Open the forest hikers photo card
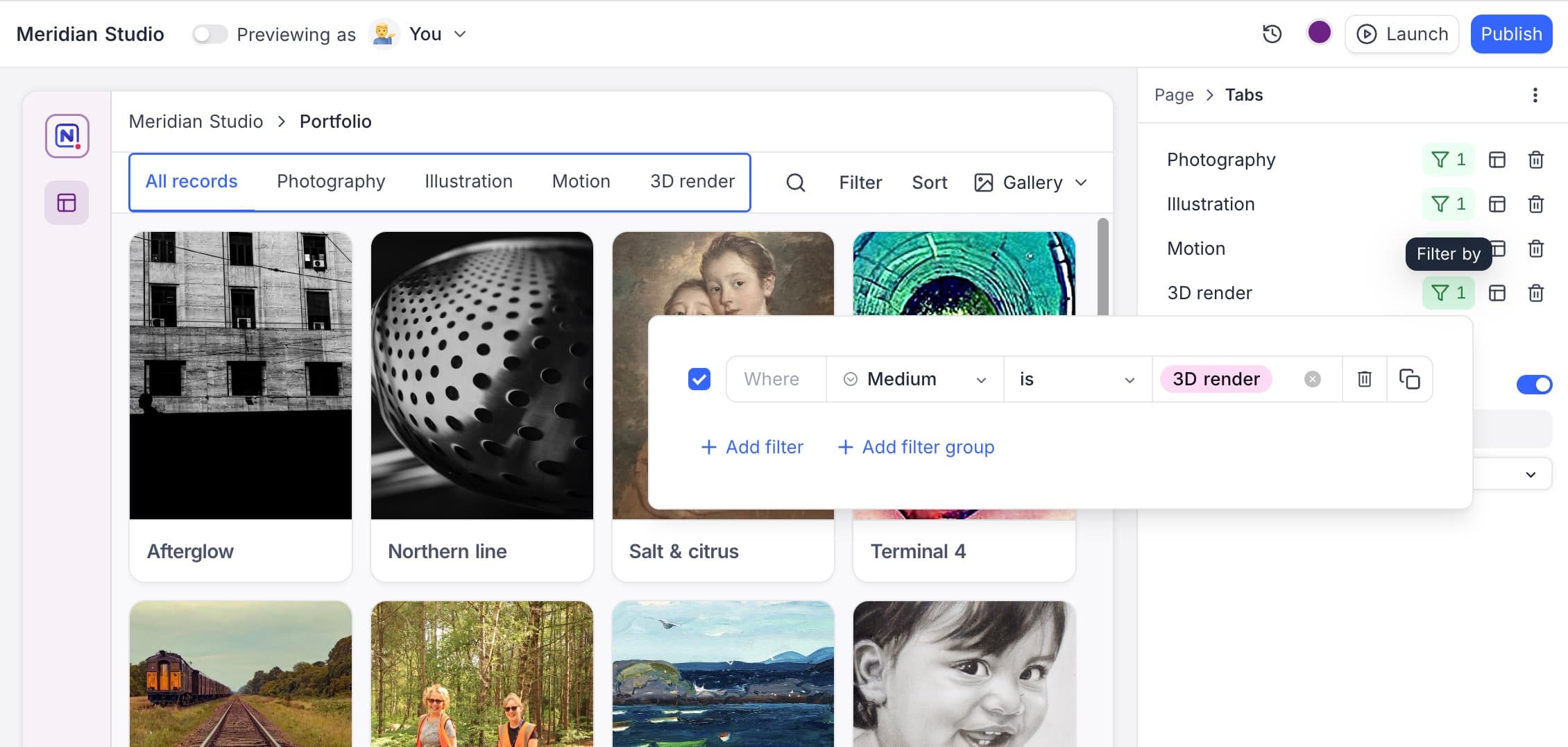 click(x=482, y=674)
